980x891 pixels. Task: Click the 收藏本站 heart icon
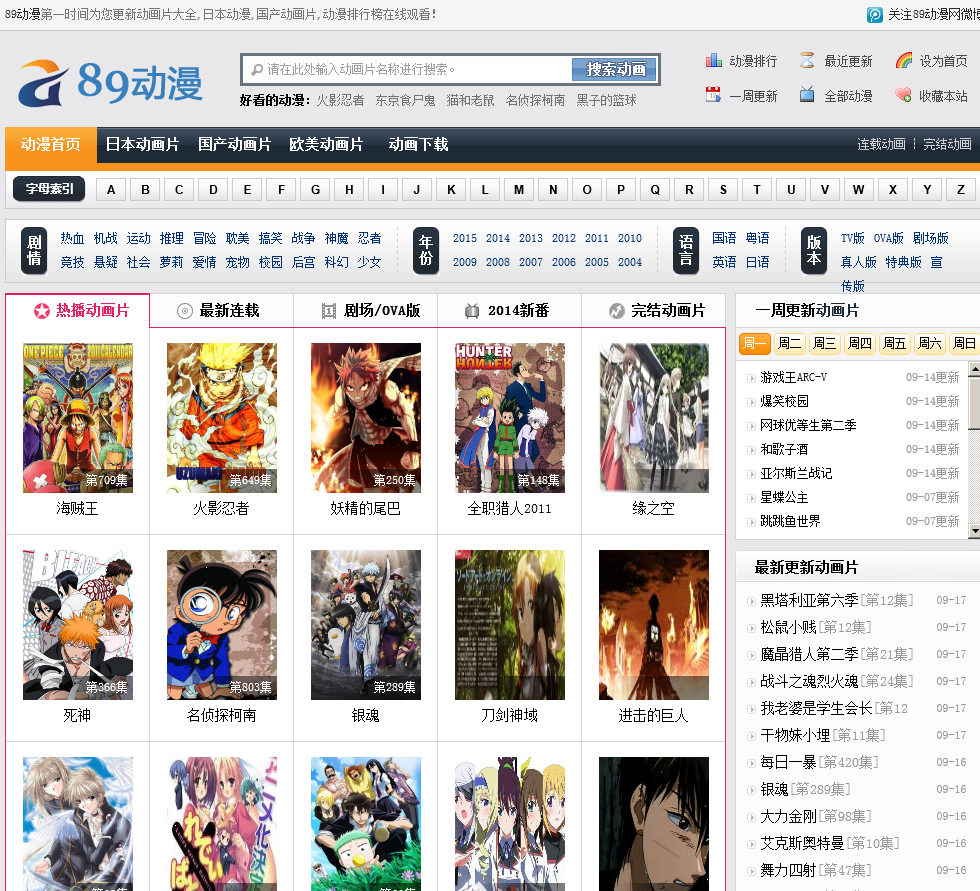[903, 95]
